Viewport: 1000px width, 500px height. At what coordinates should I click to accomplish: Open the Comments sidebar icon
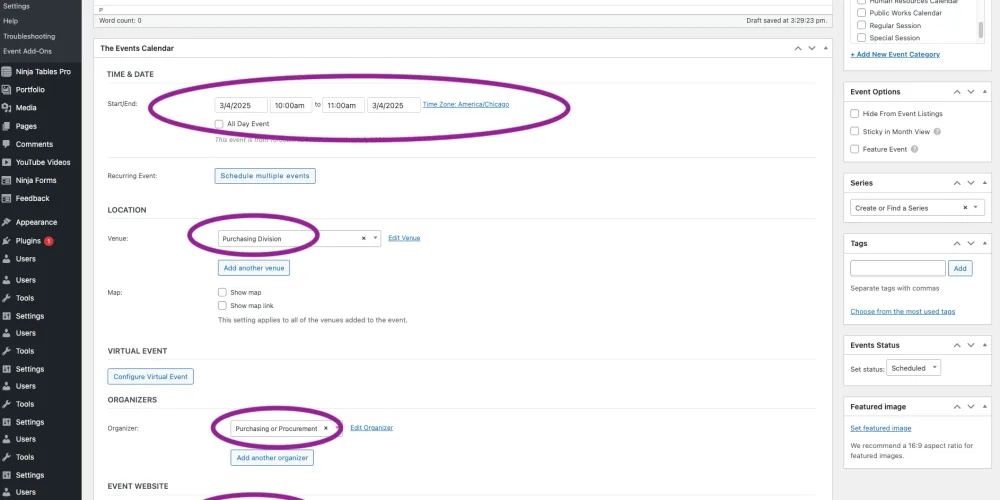(x=7, y=144)
